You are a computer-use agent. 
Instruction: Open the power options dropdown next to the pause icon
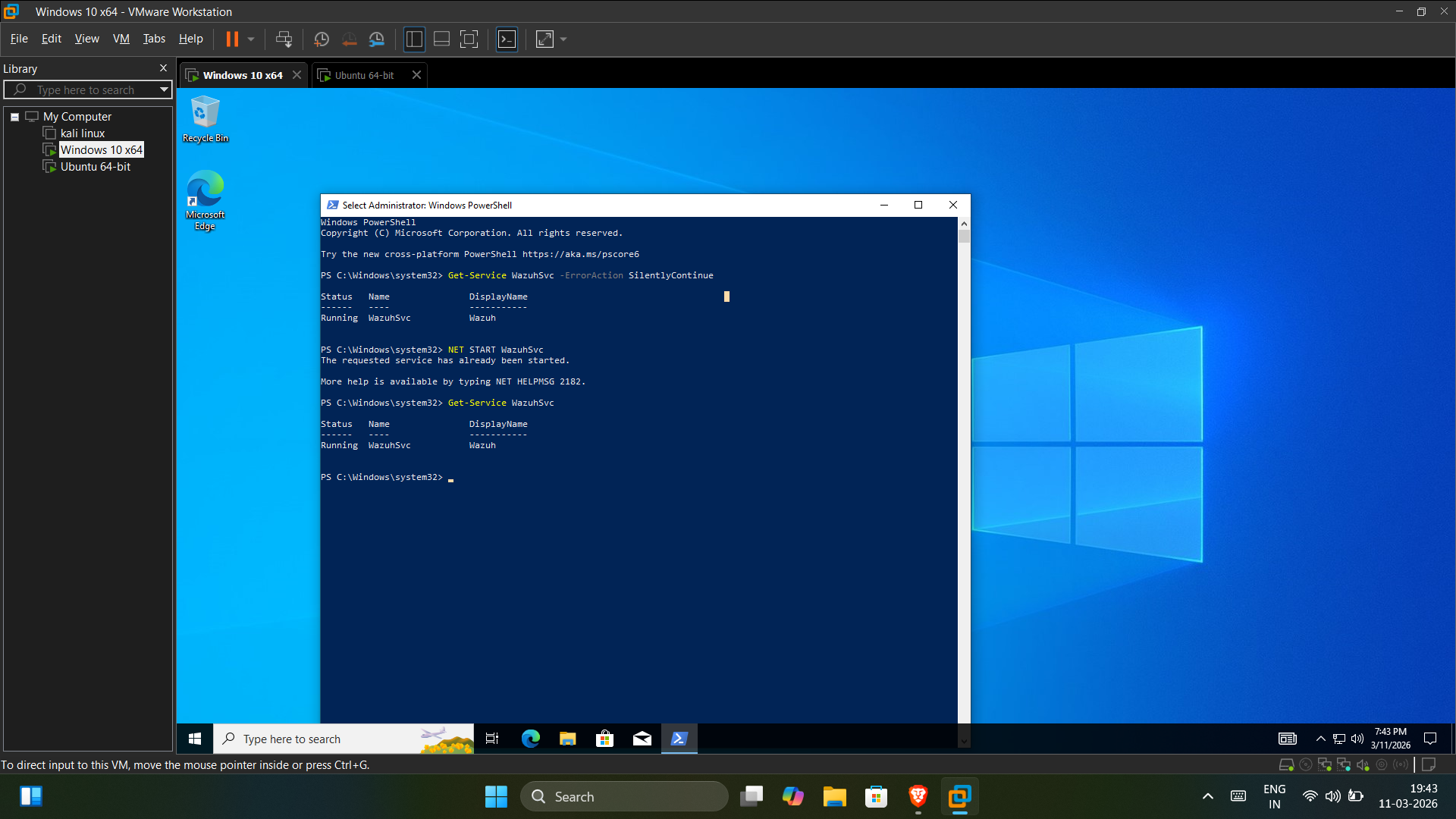[x=251, y=39]
